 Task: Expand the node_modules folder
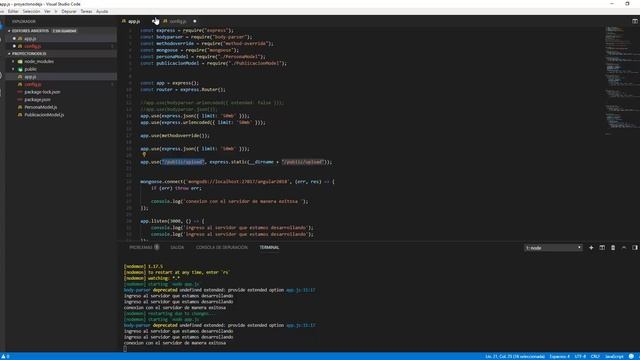(39, 61)
